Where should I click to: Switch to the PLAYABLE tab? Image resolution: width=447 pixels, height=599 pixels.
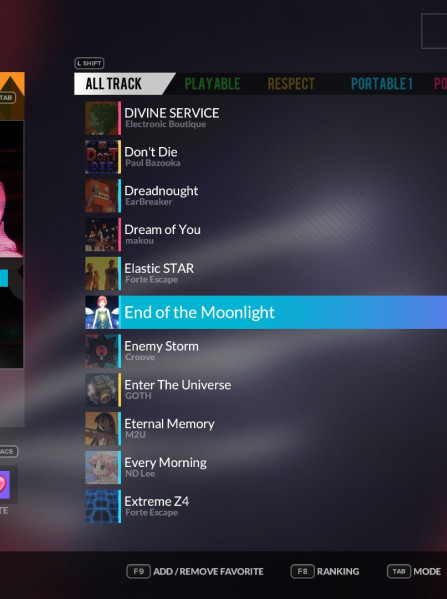[x=212, y=84]
